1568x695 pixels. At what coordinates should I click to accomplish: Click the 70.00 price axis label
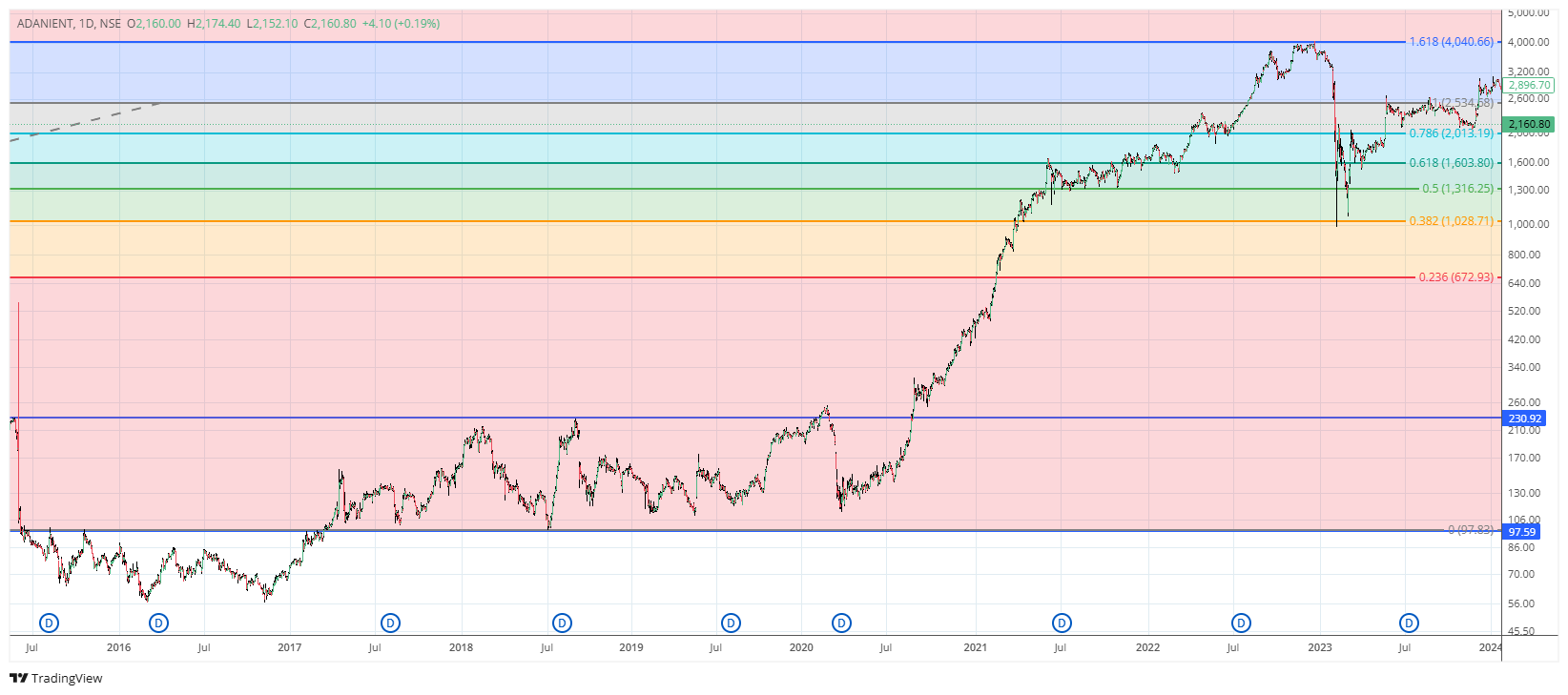pos(1521,574)
